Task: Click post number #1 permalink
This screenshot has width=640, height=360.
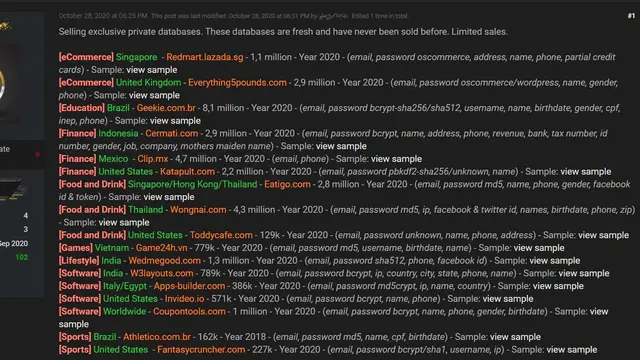Action: point(631,16)
